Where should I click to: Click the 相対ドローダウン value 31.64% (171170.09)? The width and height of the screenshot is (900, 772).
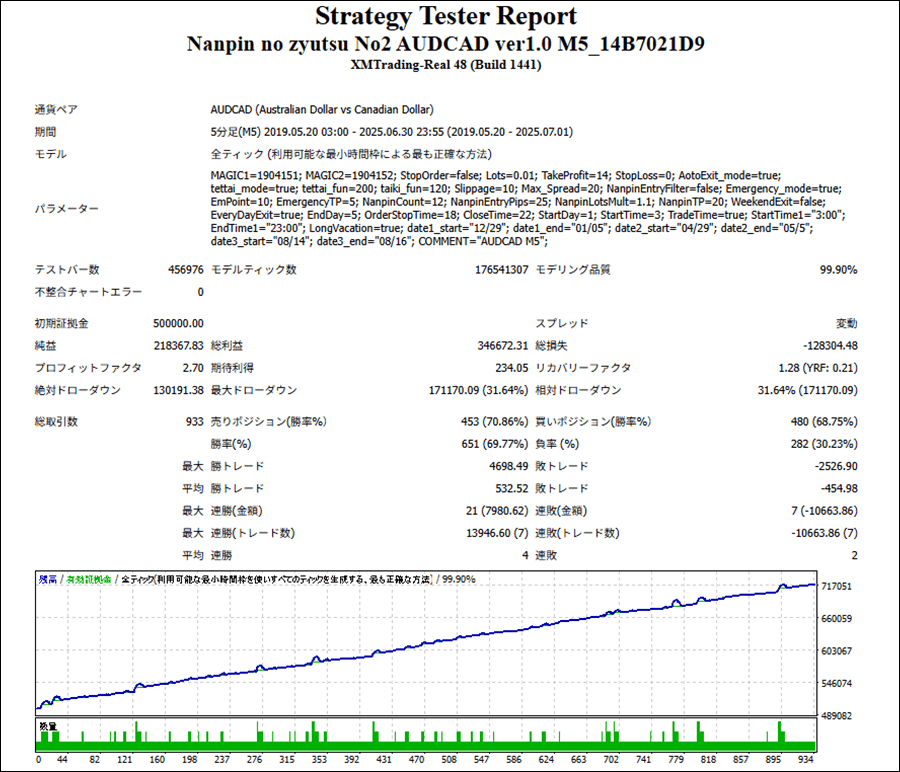click(808, 390)
